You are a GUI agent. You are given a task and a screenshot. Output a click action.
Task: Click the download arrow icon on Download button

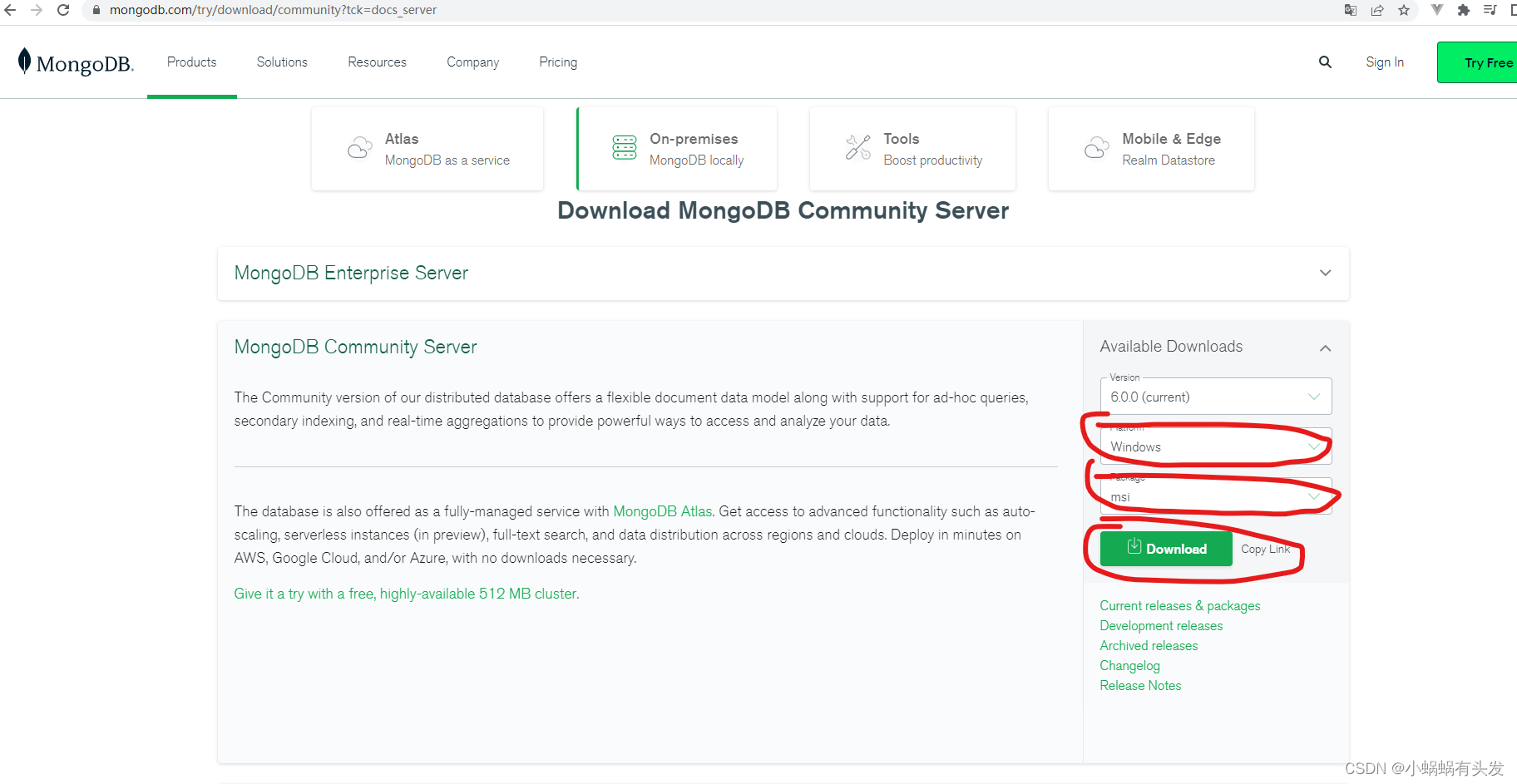click(1134, 546)
